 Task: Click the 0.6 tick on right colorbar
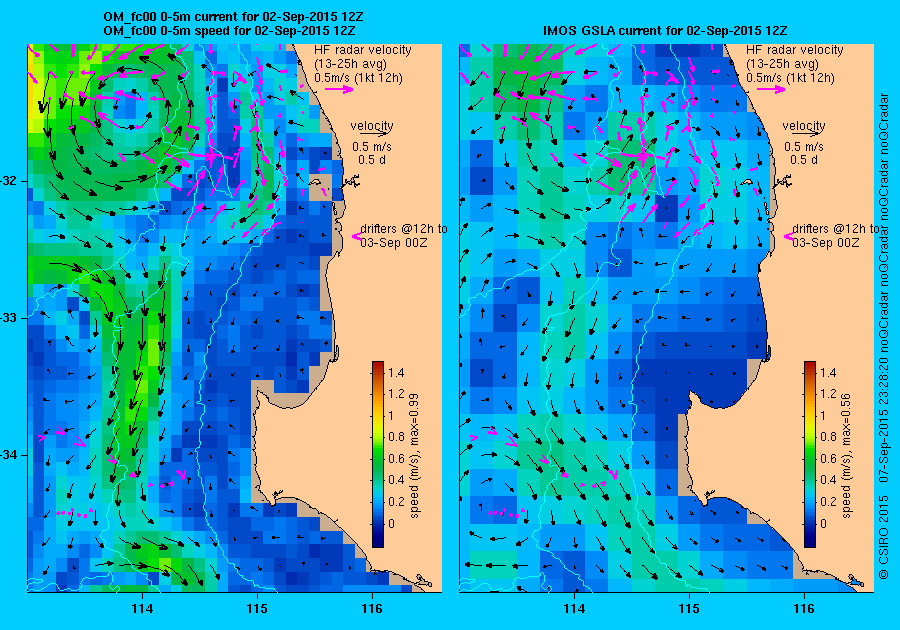point(828,458)
